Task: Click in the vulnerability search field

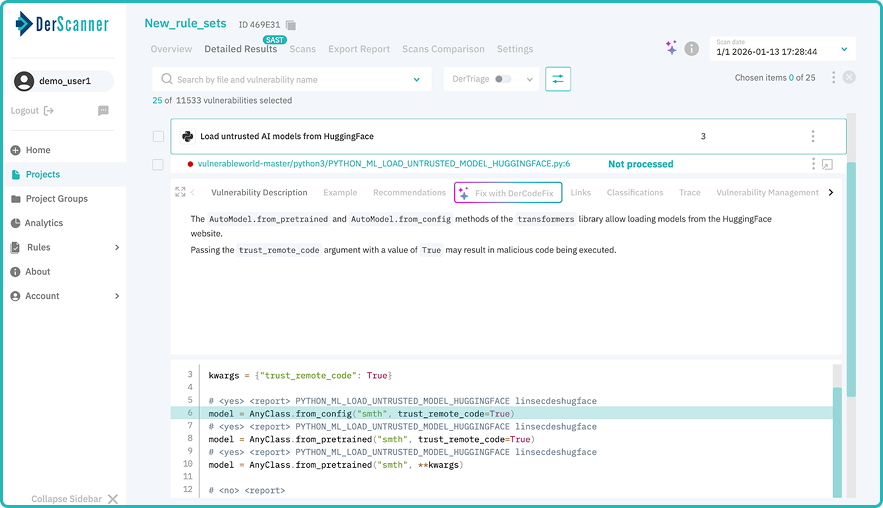Action: [292, 79]
